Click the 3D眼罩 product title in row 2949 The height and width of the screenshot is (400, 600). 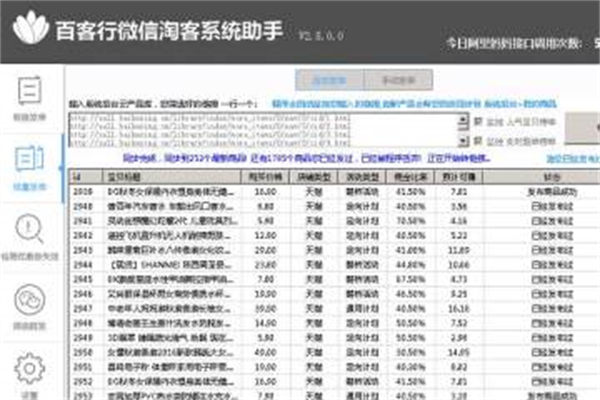[171, 338]
